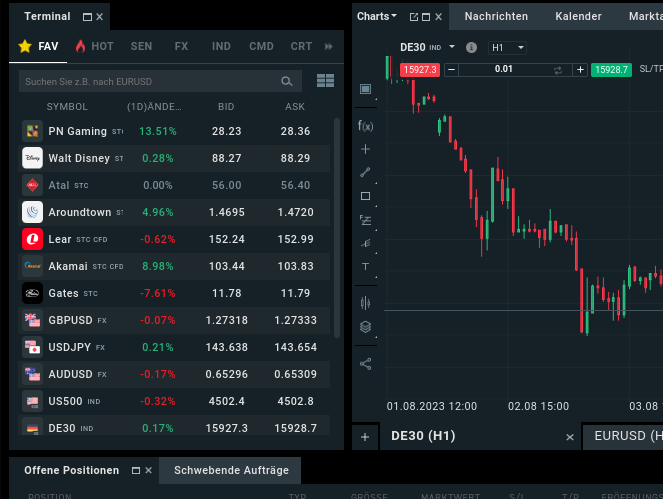Pop out the Charts panel icon

[414, 17]
